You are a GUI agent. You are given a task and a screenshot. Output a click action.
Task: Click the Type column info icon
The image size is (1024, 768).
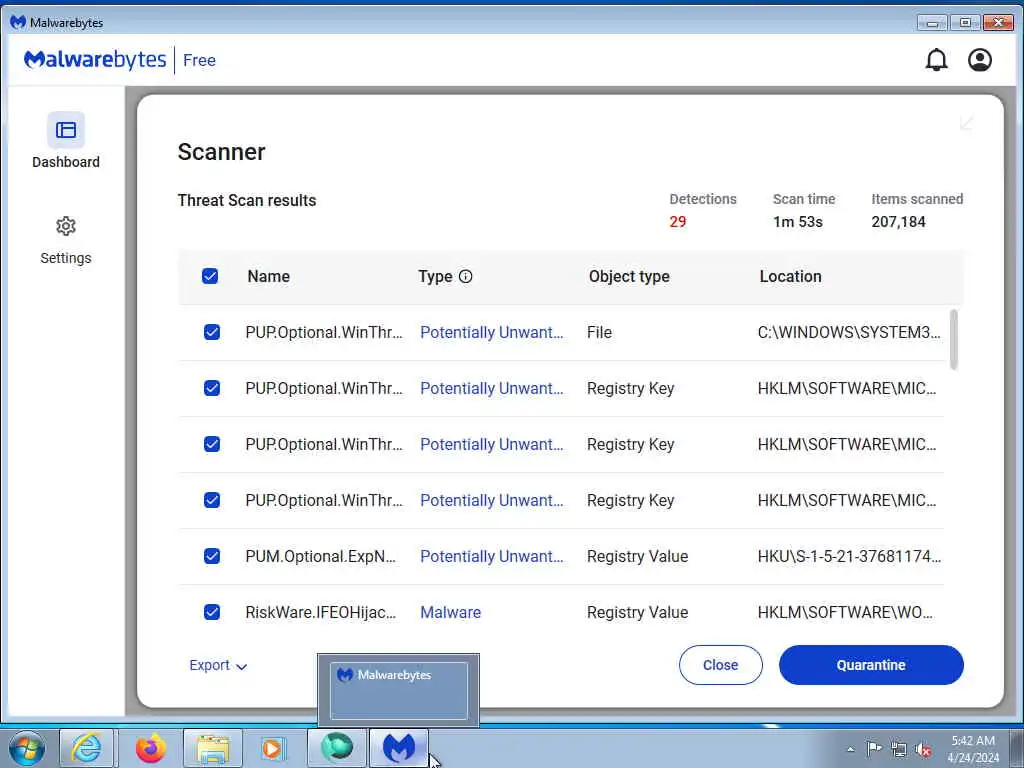point(466,276)
